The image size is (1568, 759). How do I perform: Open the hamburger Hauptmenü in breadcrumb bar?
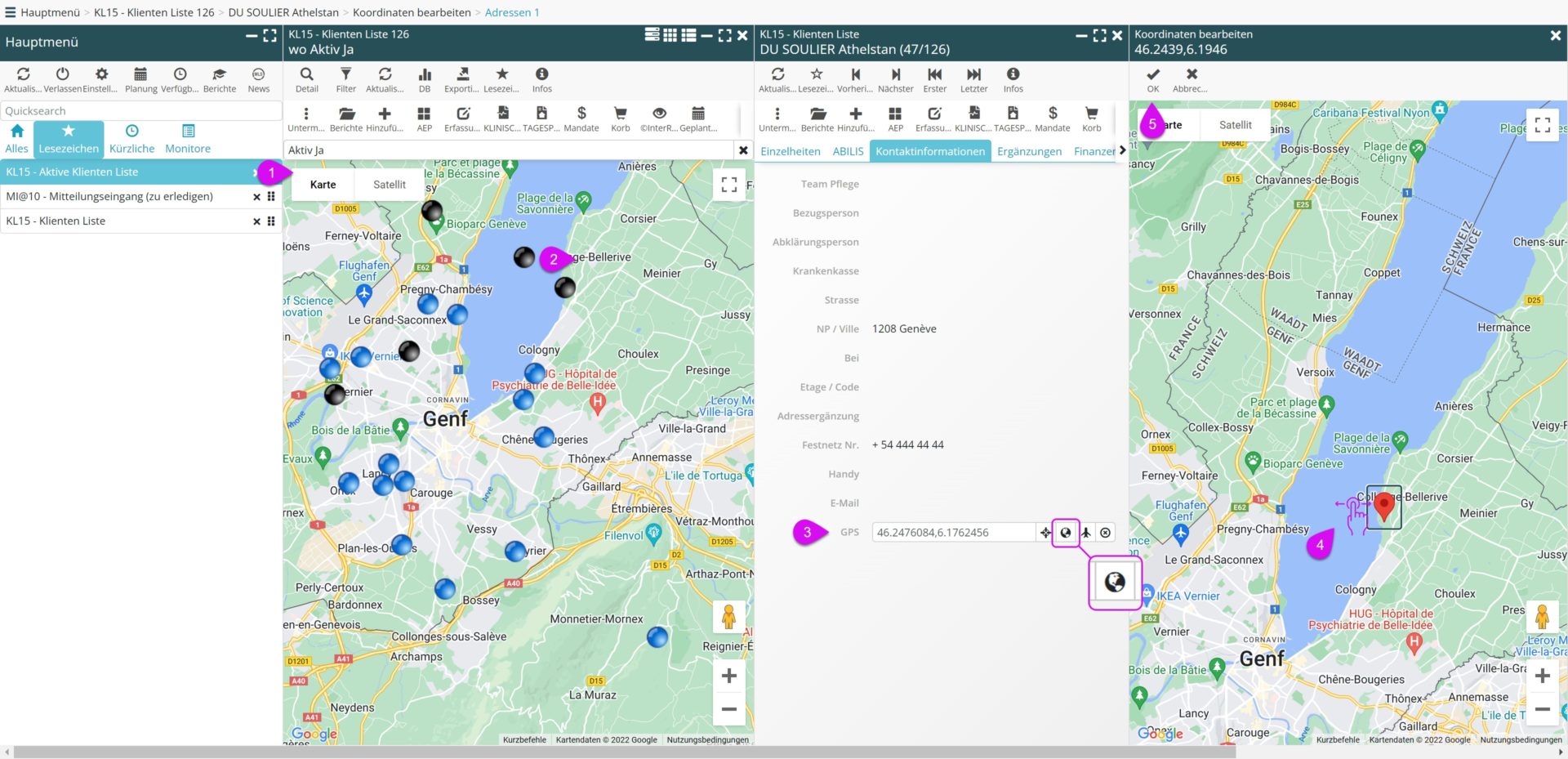(11, 12)
